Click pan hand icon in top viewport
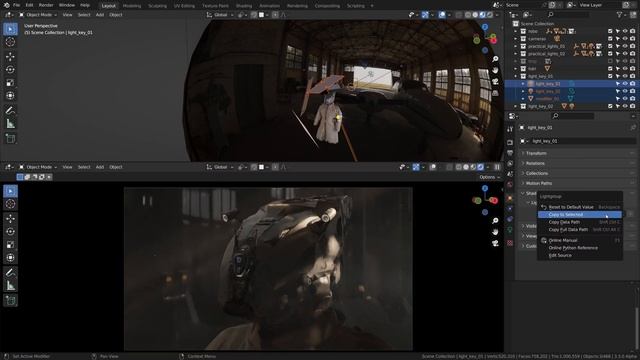 [x=495, y=70]
